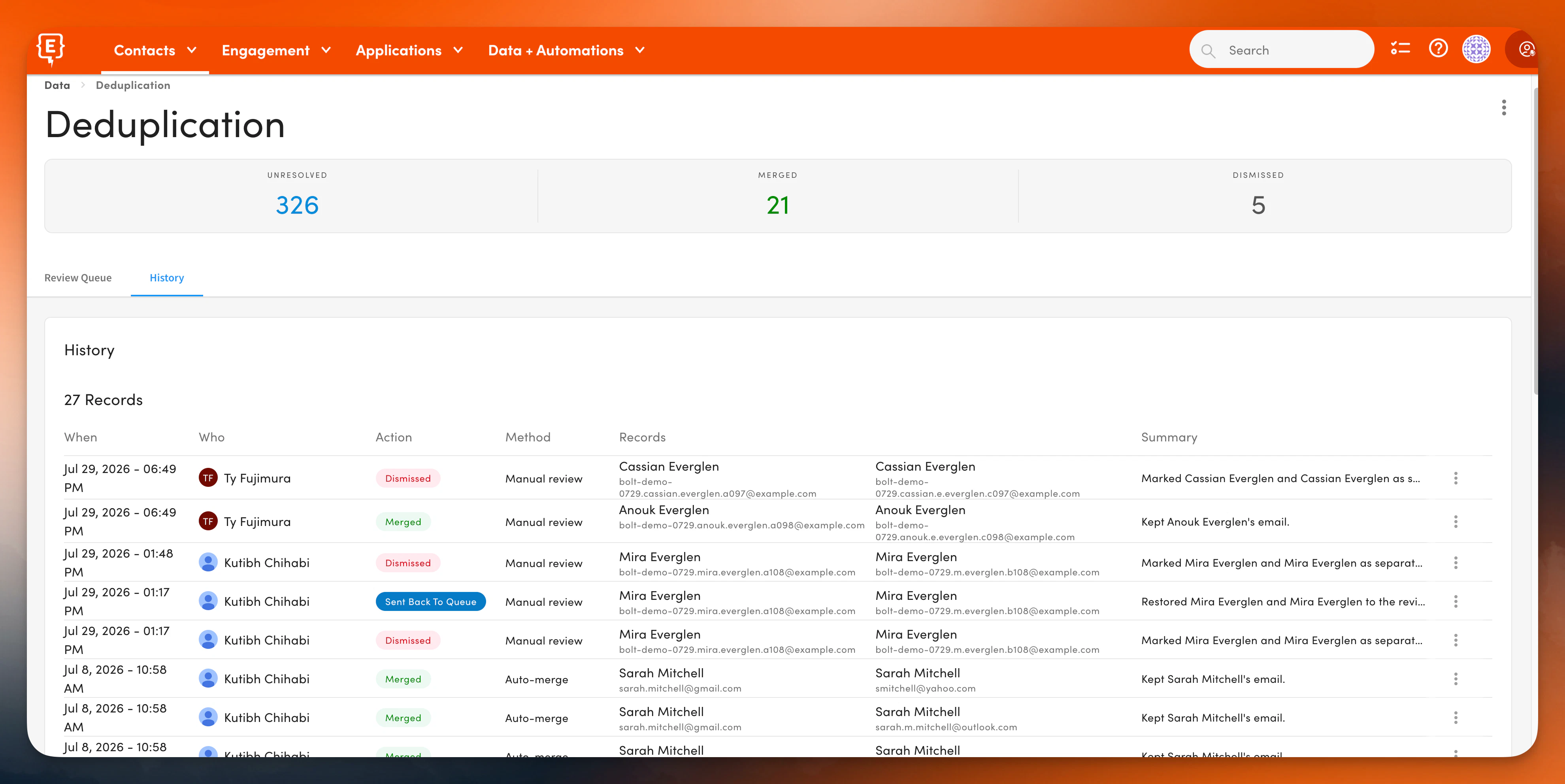Click the EveryAction logo icon
Viewport: 1565px width, 784px height.
51,49
